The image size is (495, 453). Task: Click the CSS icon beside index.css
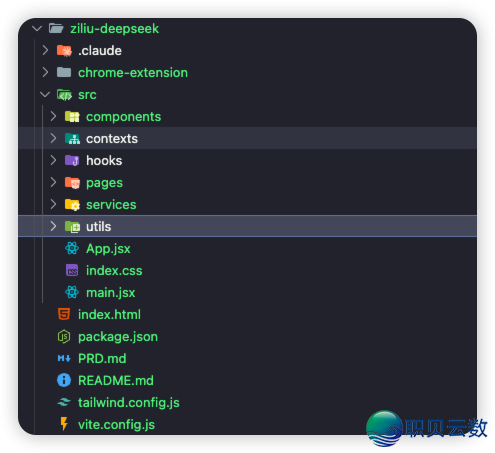point(72,270)
